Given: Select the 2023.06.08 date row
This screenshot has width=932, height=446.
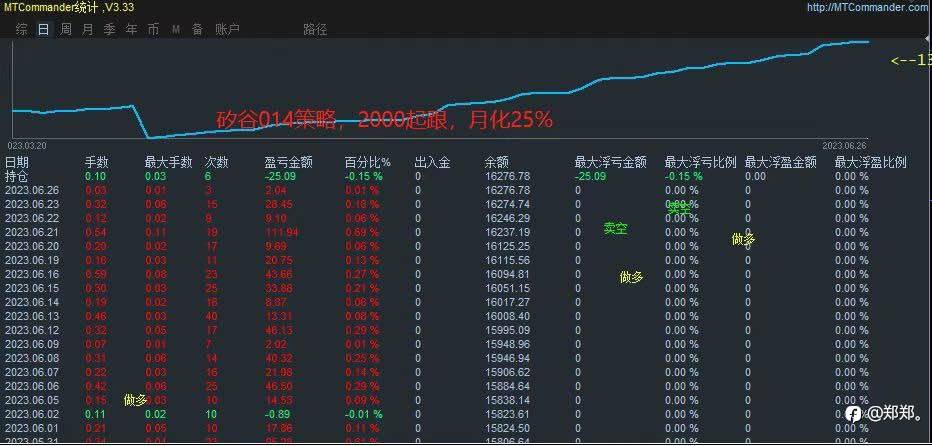Looking at the screenshot, I should [x=33, y=358].
